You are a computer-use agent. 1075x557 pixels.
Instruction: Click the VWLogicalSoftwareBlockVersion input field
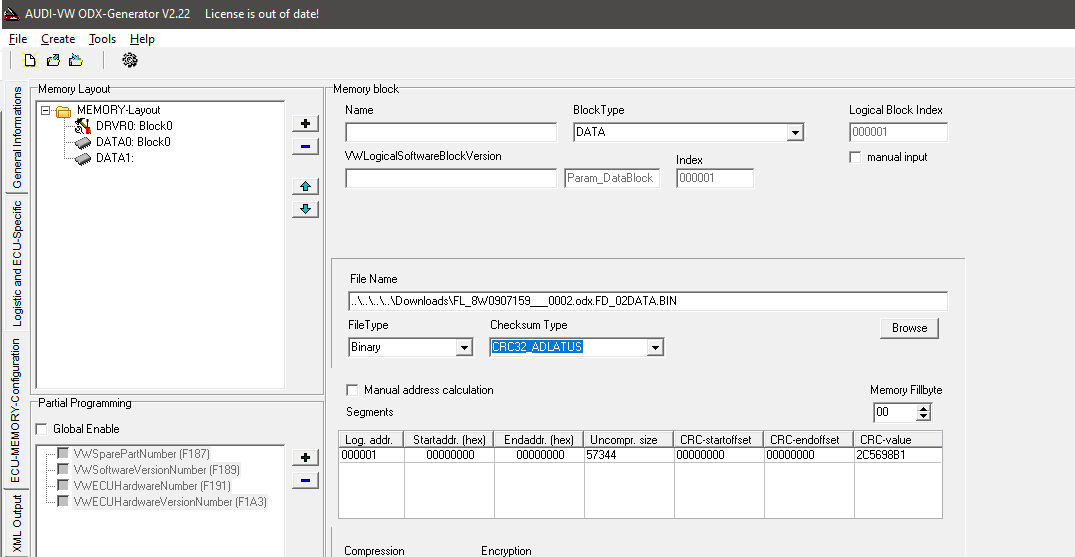[x=451, y=178]
